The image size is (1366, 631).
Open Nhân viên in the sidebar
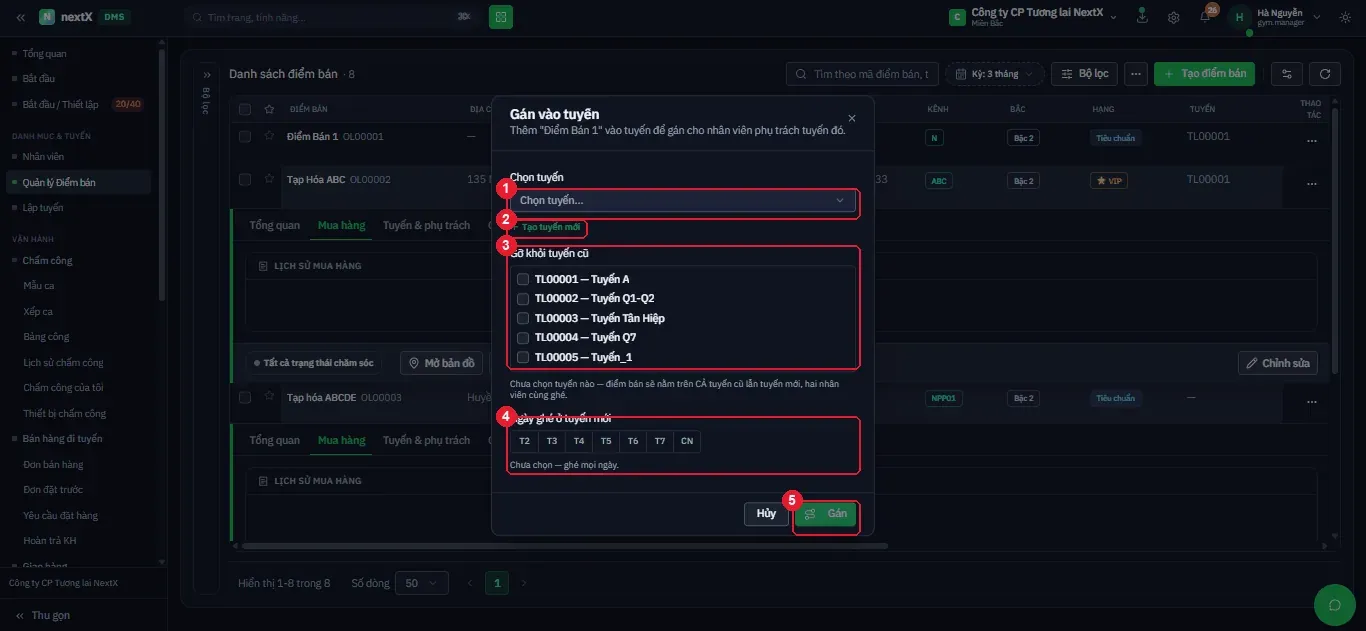coord(43,157)
